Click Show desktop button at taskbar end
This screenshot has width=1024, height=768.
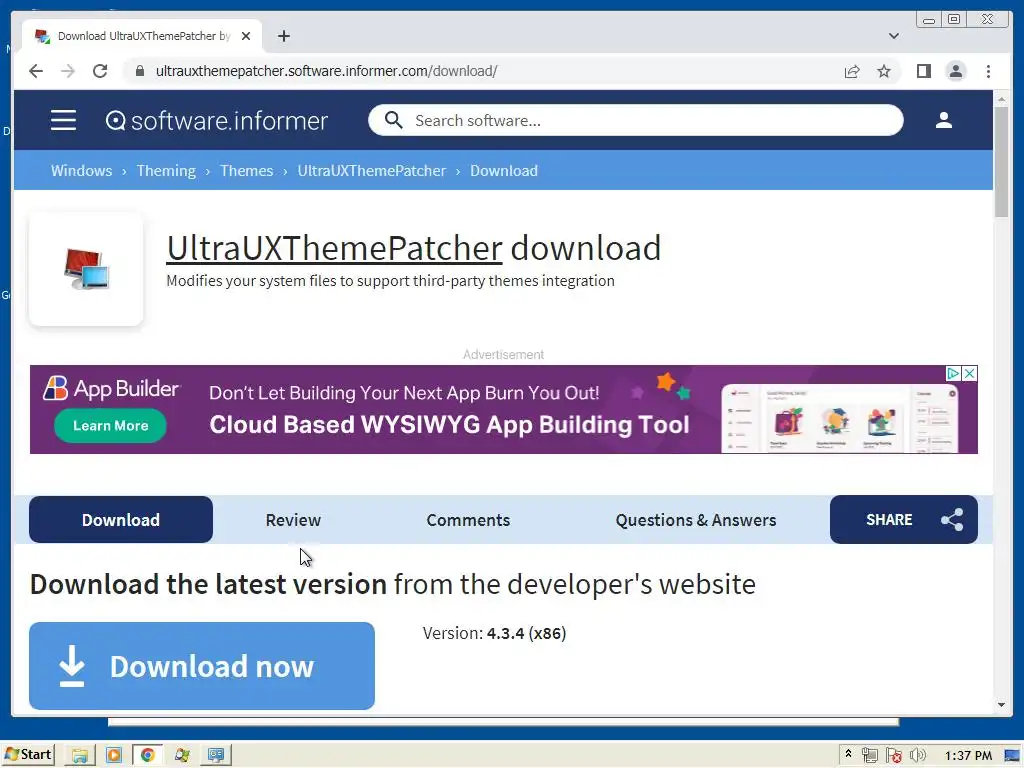click(1012, 756)
